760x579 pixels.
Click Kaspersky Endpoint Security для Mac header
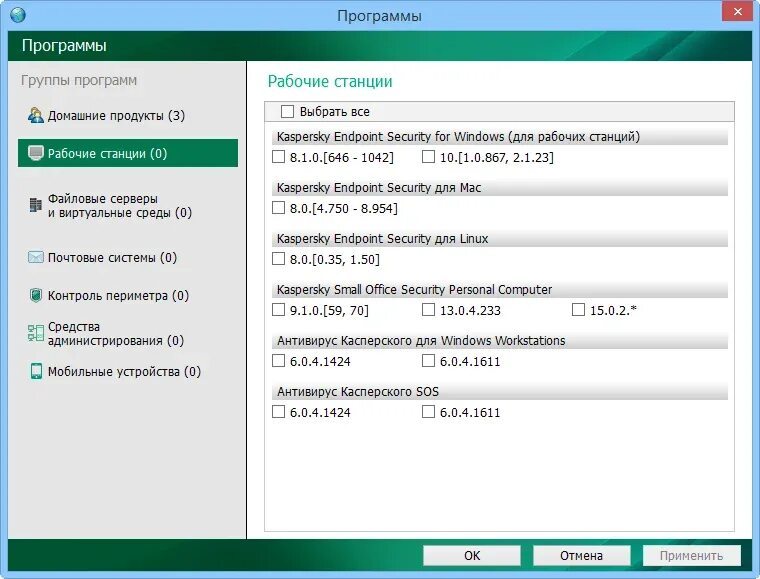click(x=500, y=188)
